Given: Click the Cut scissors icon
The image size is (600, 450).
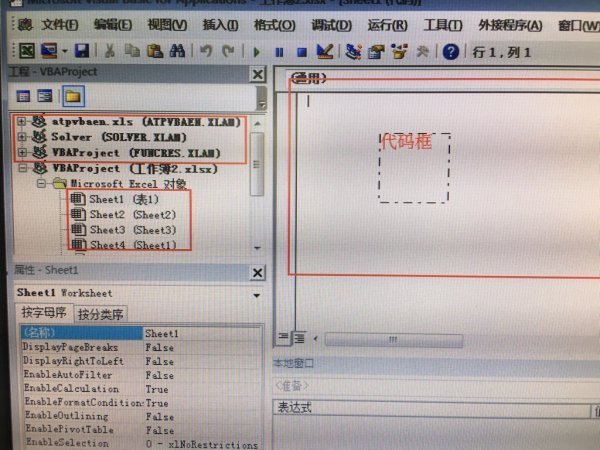Looking at the screenshot, I should coord(110,51).
